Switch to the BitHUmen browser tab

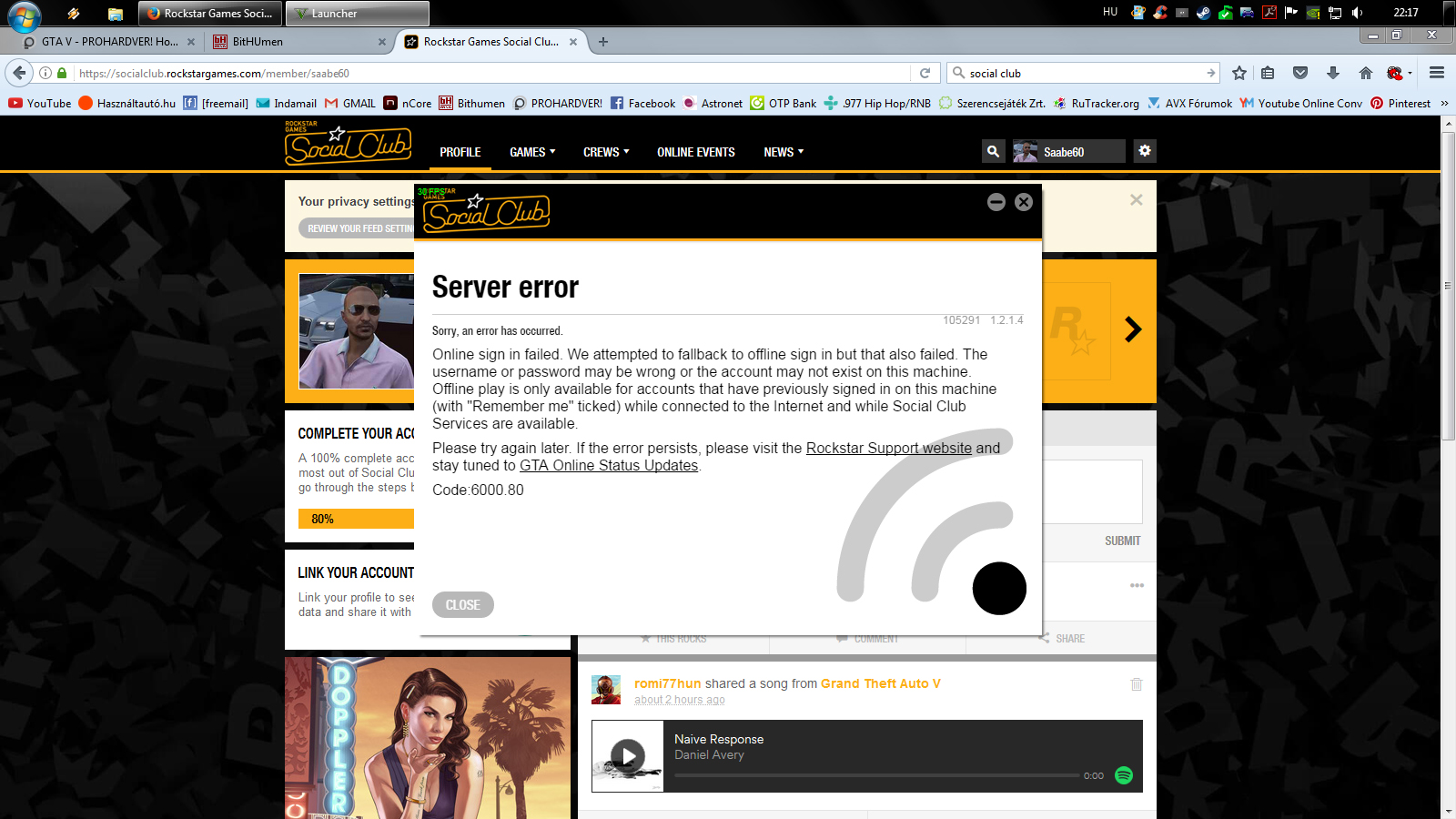click(x=298, y=42)
